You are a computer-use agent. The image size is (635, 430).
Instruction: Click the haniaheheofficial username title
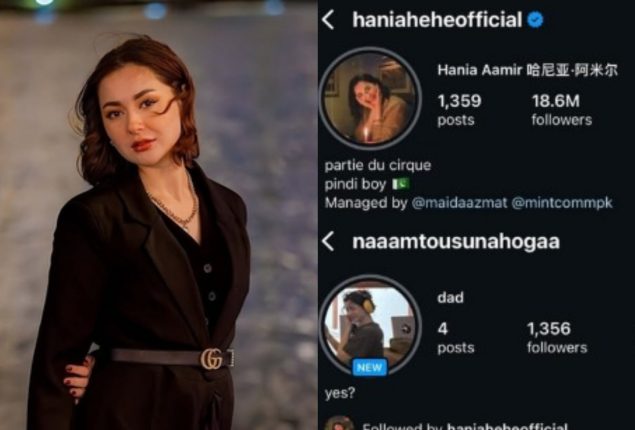(x=437, y=20)
